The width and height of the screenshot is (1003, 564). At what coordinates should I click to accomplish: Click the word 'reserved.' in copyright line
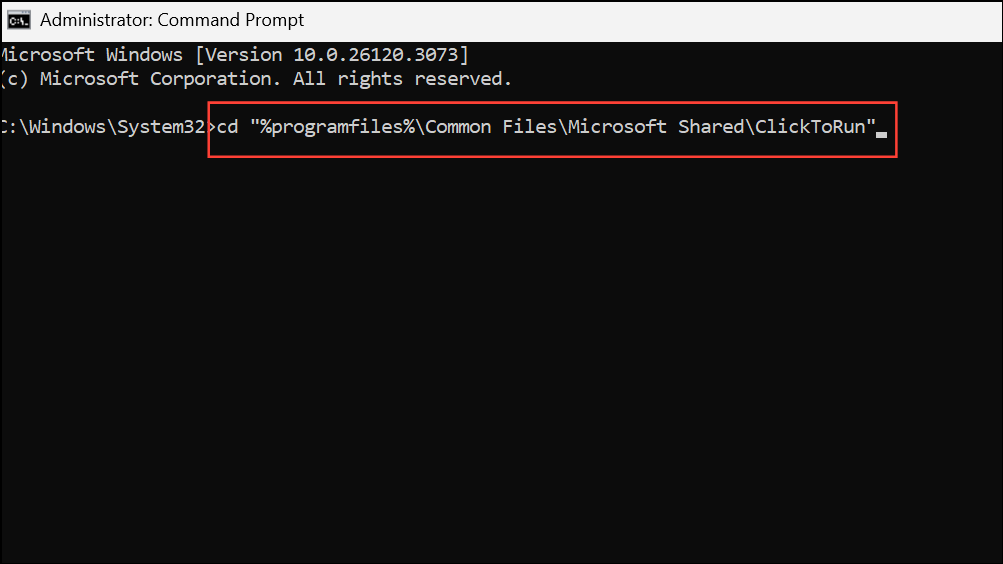[x=463, y=78]
